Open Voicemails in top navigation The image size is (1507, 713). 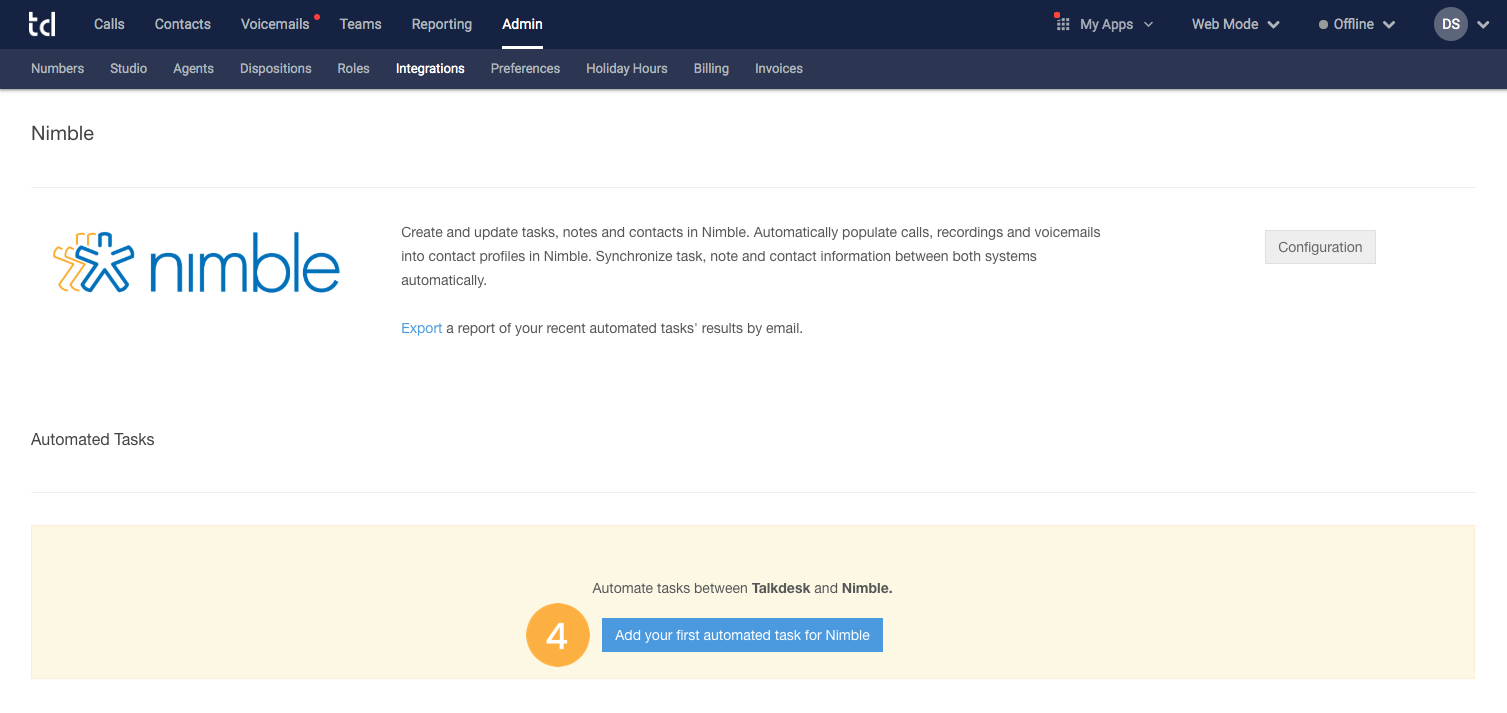point(275,24)
